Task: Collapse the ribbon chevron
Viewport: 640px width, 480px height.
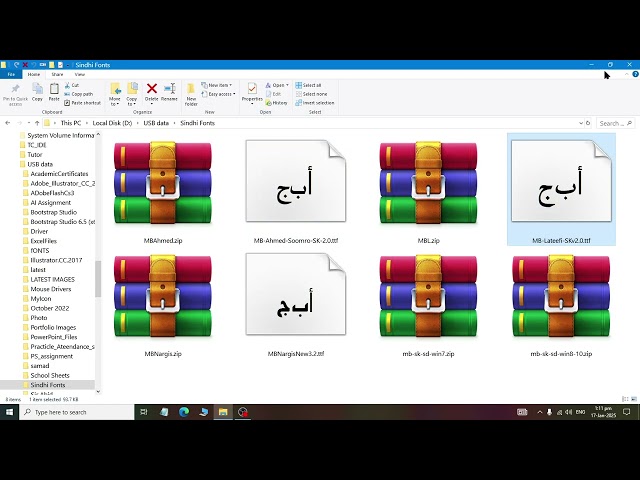Action: (x=627, y=74)
